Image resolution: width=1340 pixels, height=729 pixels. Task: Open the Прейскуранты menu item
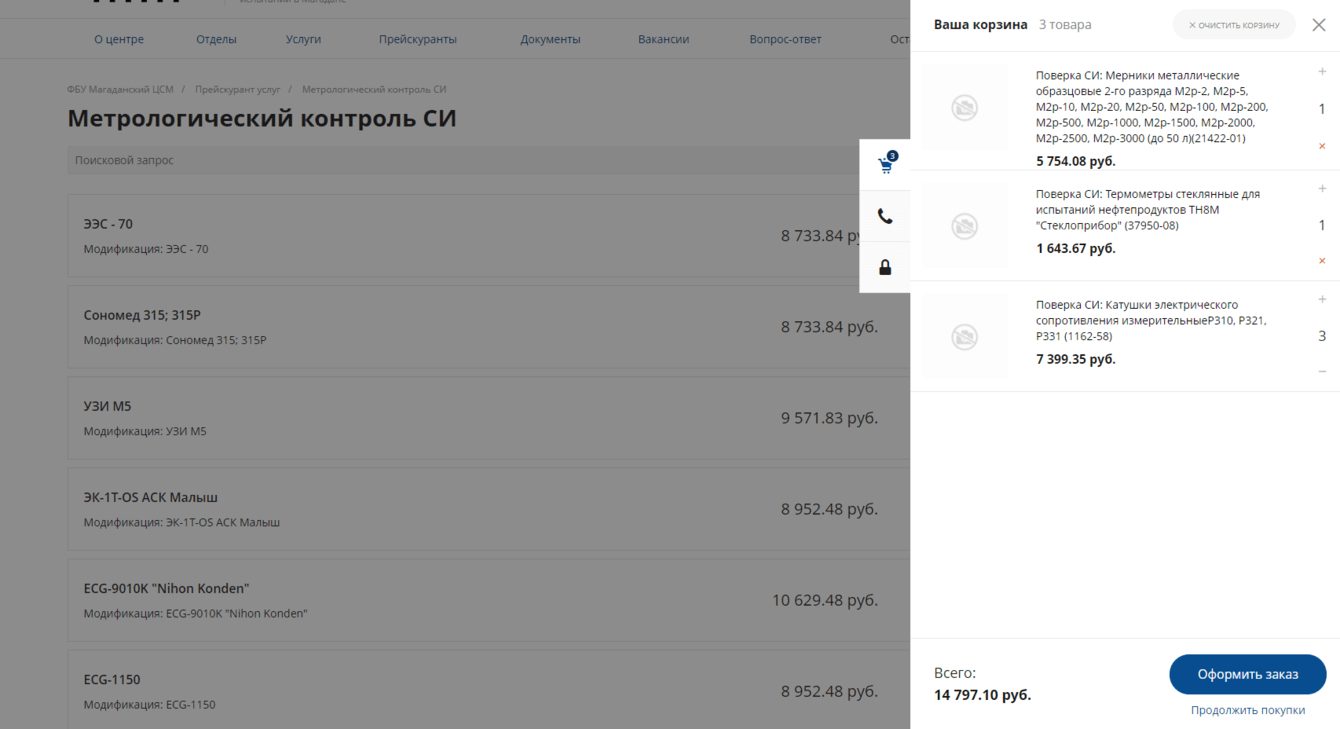(x=417, y=39)
